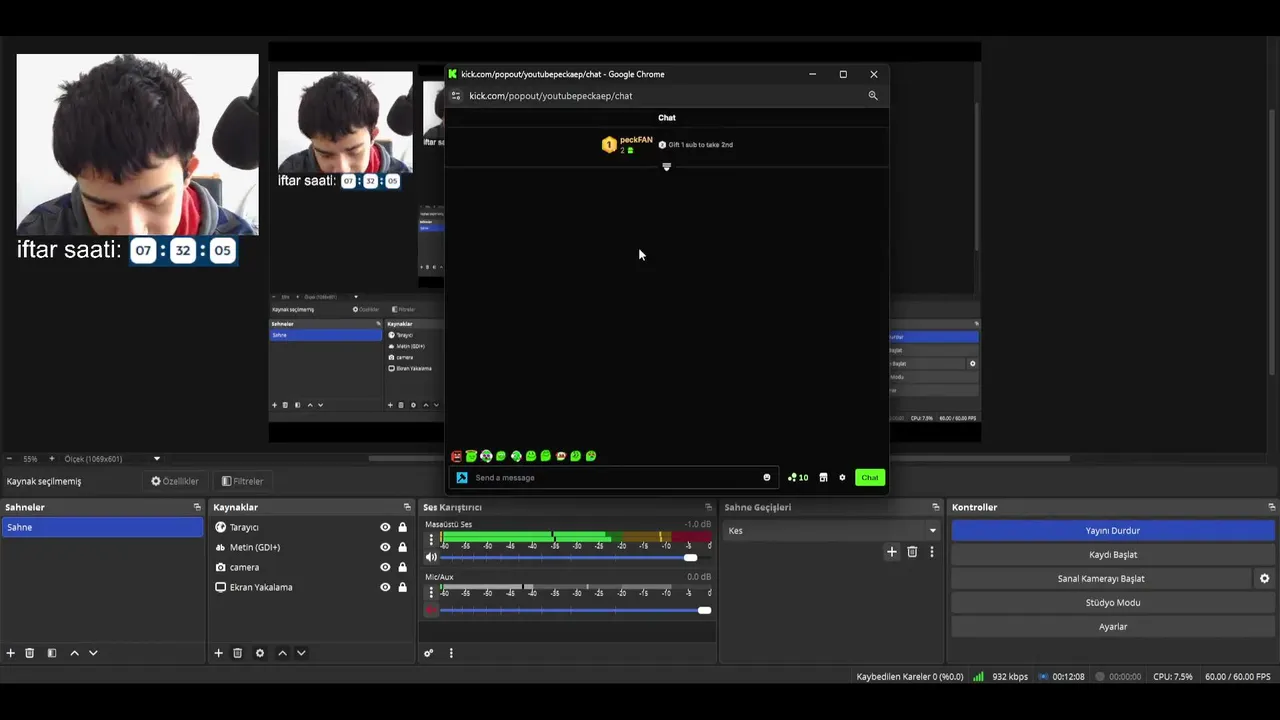Viewport: 1280px width, 720px height.
Task: Open the Kes transition dropdown
Action: tap(832, 530)
